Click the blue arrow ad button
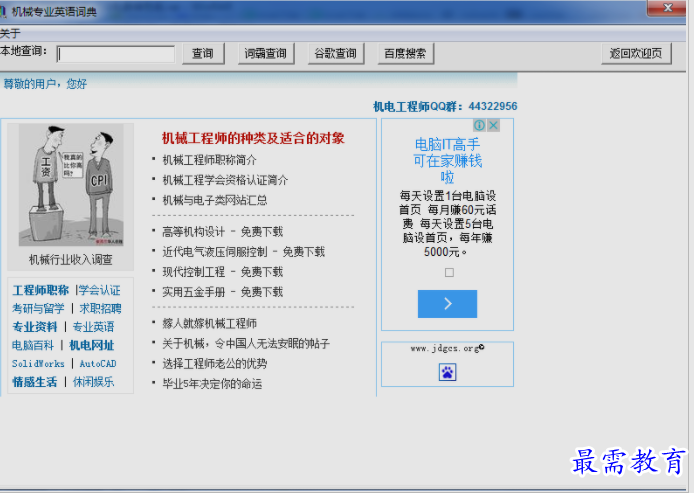Screen dimensions: 694x493 click(447, 304)
